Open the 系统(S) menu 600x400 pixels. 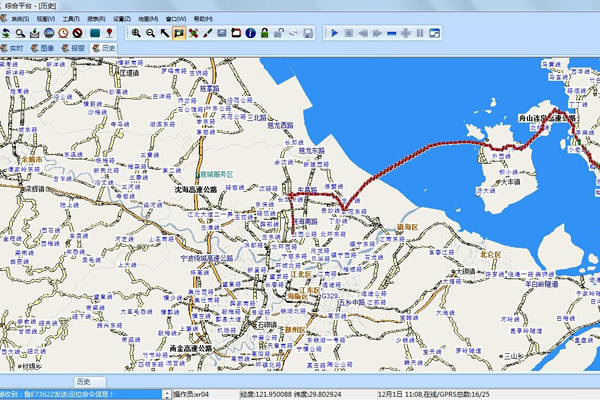[20, 19]
